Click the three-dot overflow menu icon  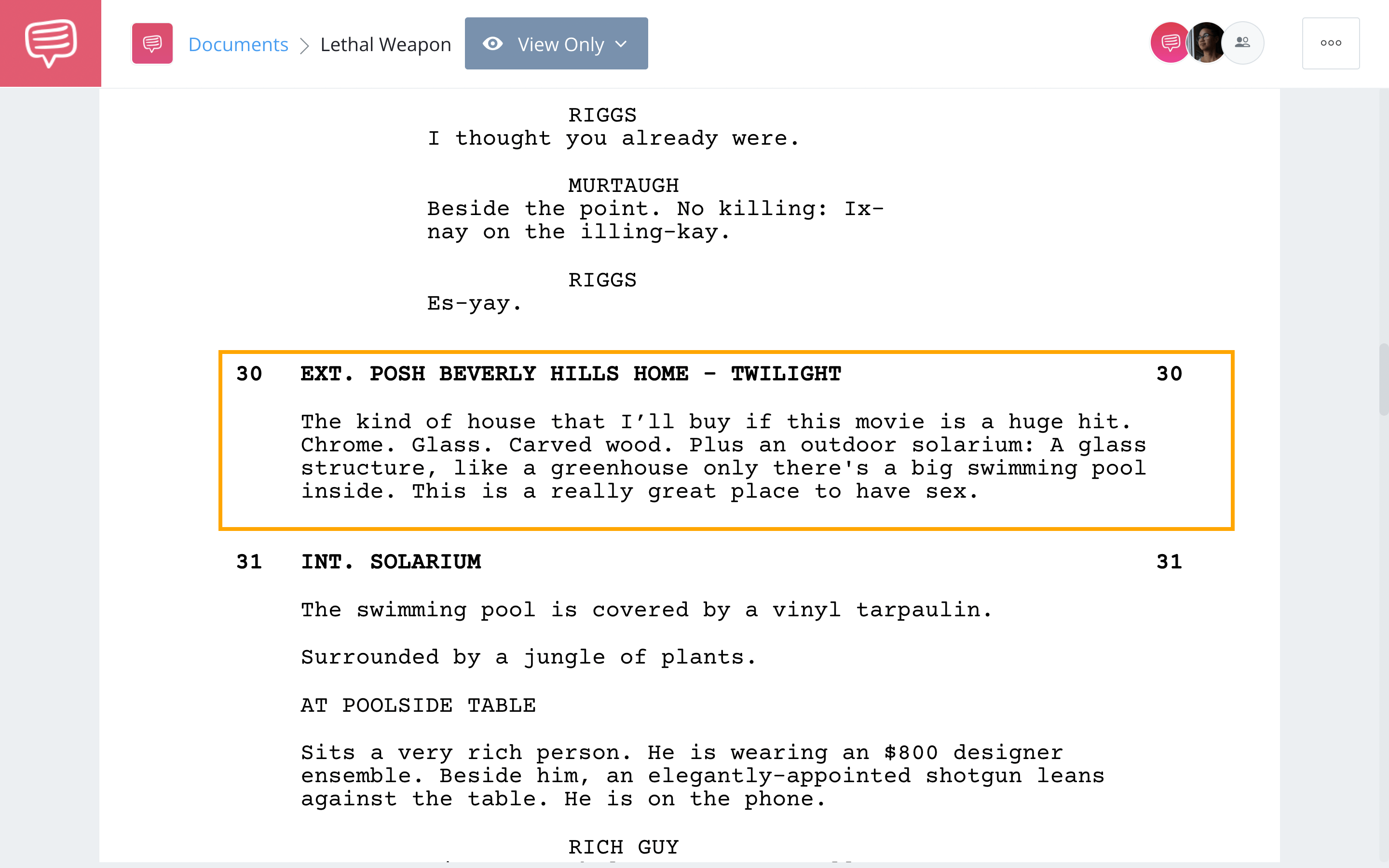1332,43
